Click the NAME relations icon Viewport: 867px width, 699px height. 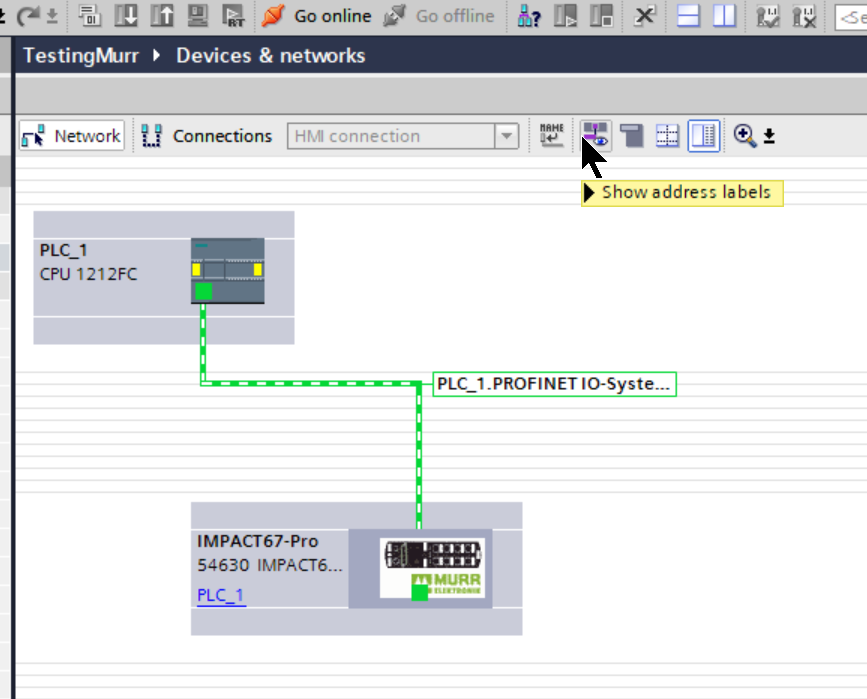pos(551,135)
